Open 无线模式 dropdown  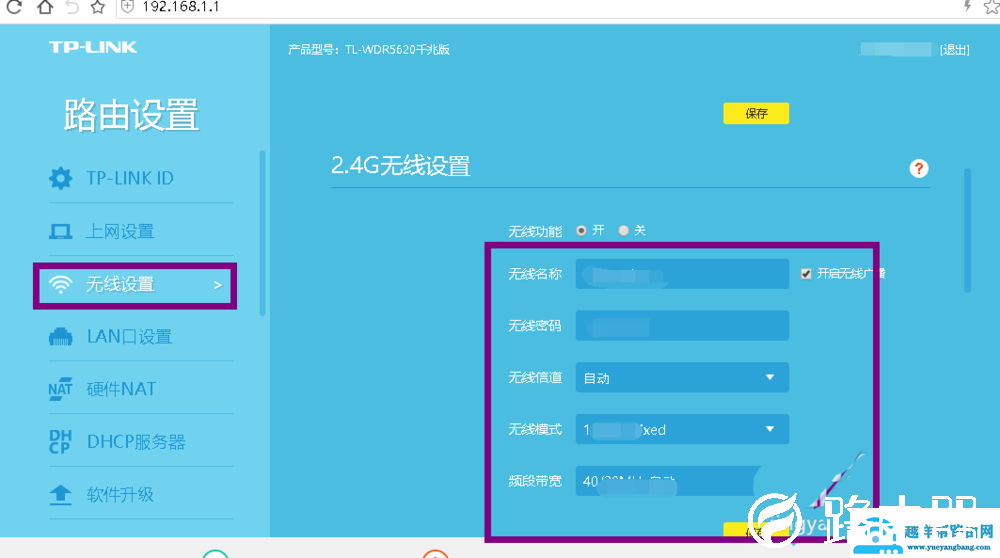(x=682, y=429)
